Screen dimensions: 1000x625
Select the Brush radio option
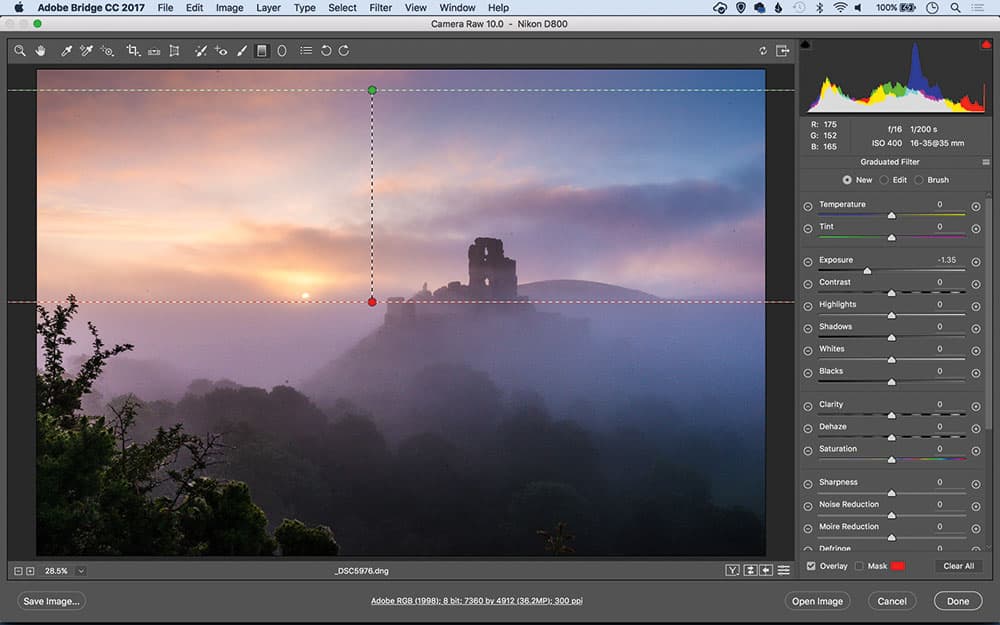pos(919,180)
